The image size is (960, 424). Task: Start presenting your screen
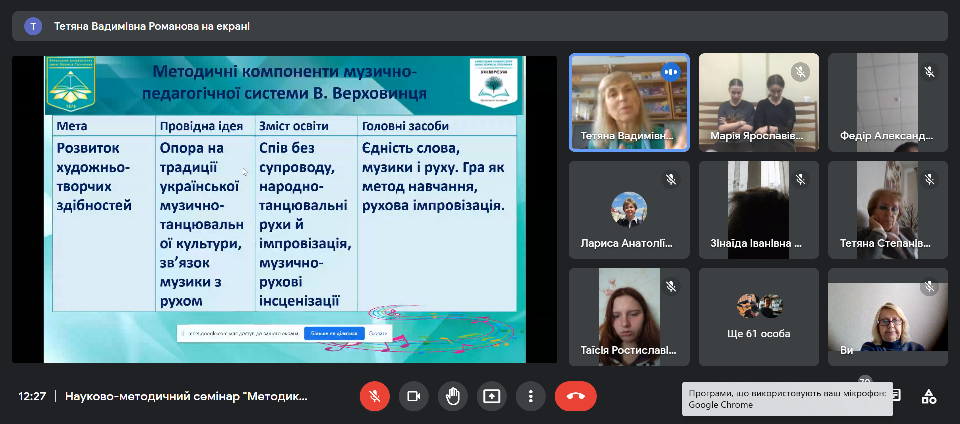[491, 396]
